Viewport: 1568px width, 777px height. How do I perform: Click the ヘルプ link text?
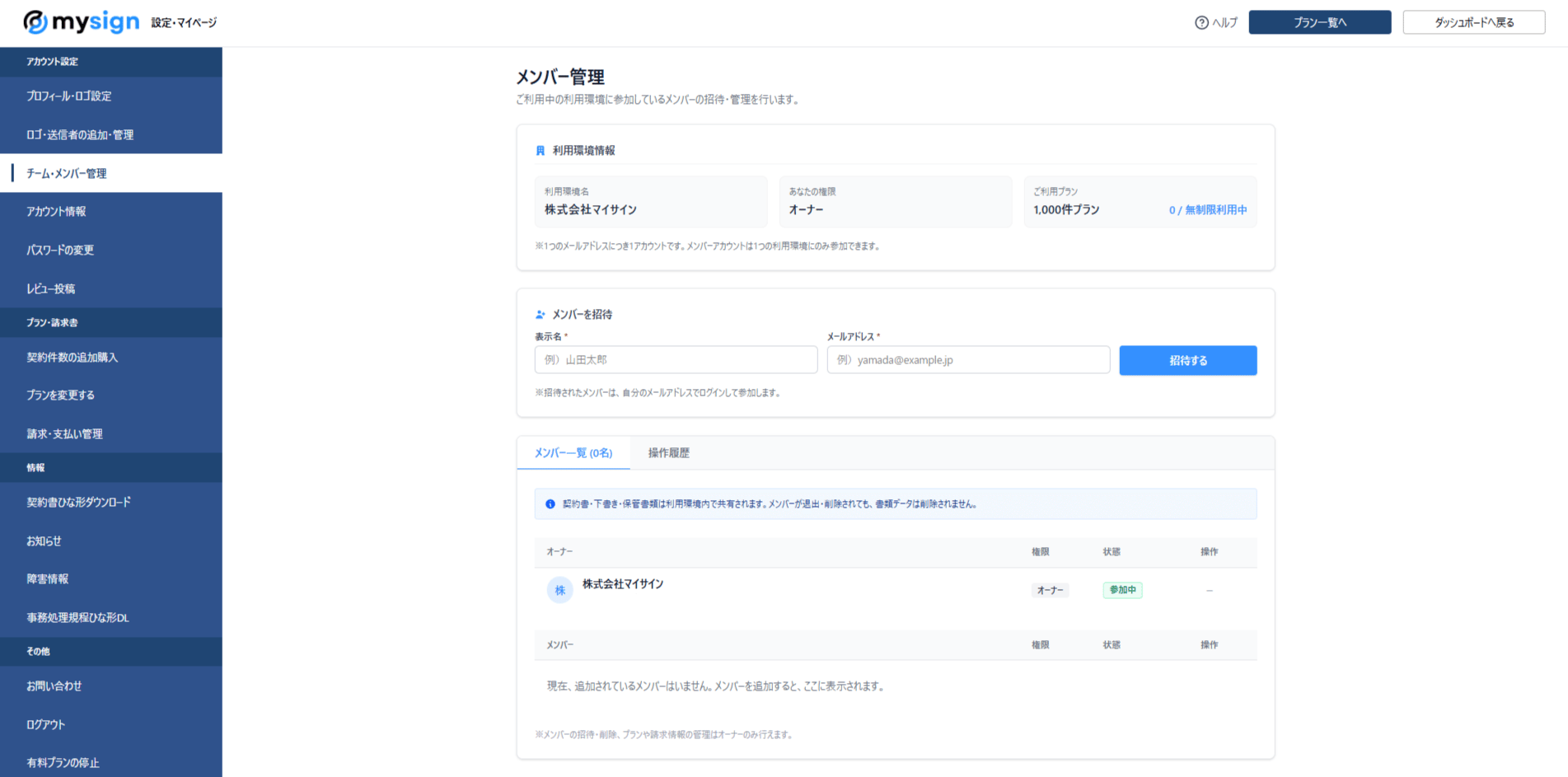(x=1224, y=23)
